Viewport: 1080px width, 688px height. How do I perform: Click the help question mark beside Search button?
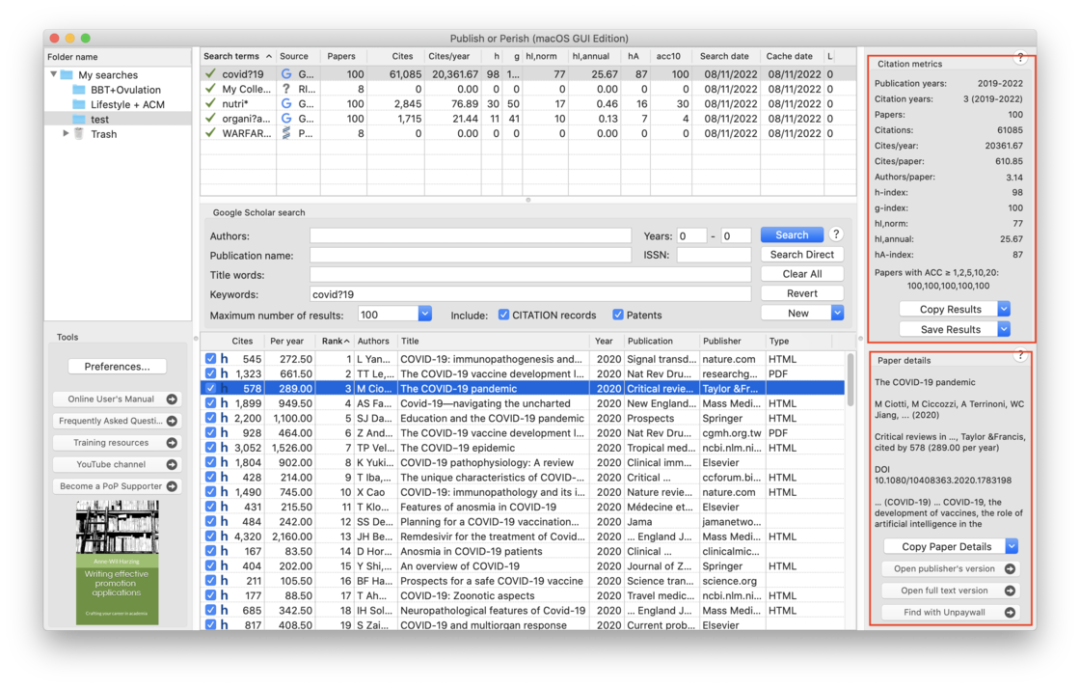(835, 234)
